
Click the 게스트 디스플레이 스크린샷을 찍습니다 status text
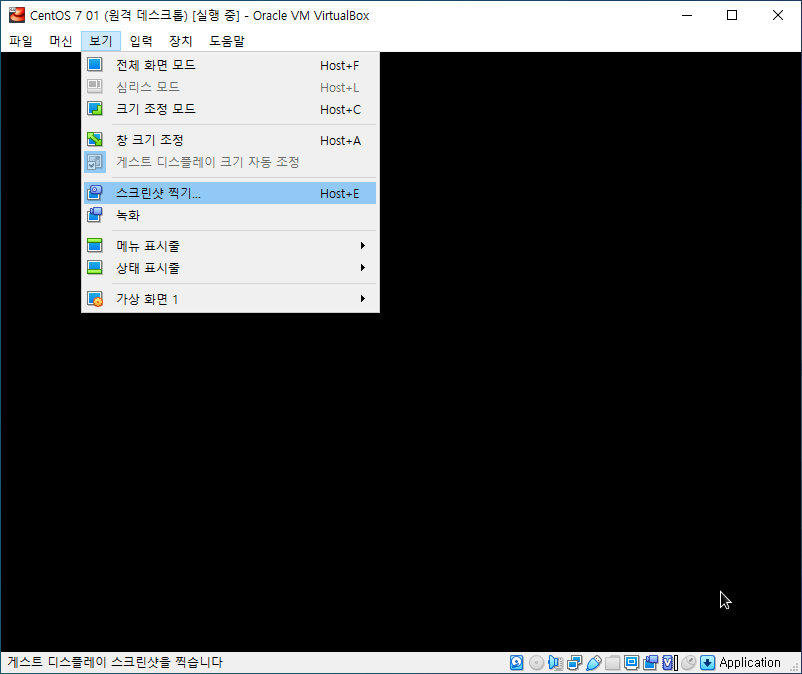(x=115, y=662)
